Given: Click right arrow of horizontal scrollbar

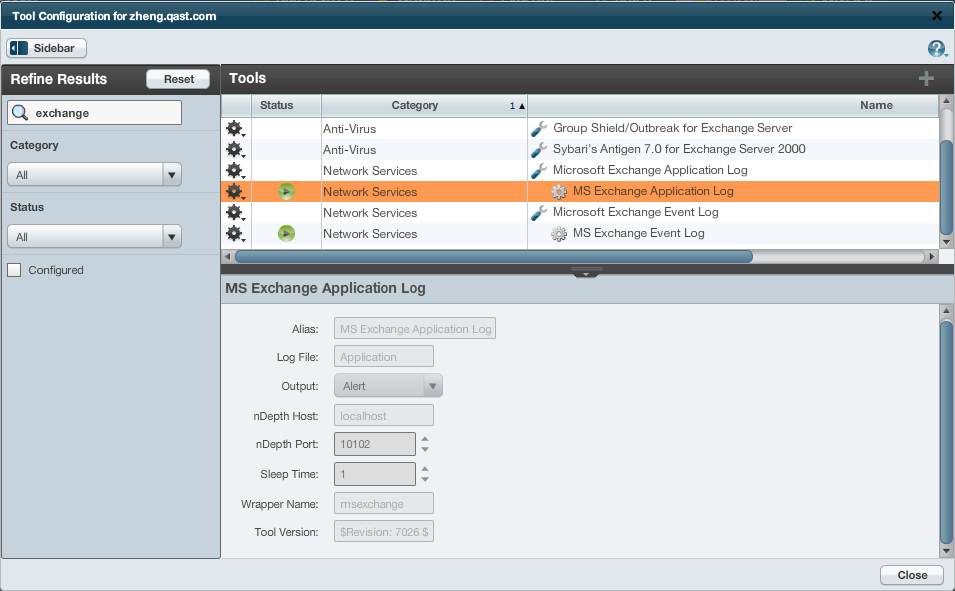Looking at the screenshot, I should (931, 257).
